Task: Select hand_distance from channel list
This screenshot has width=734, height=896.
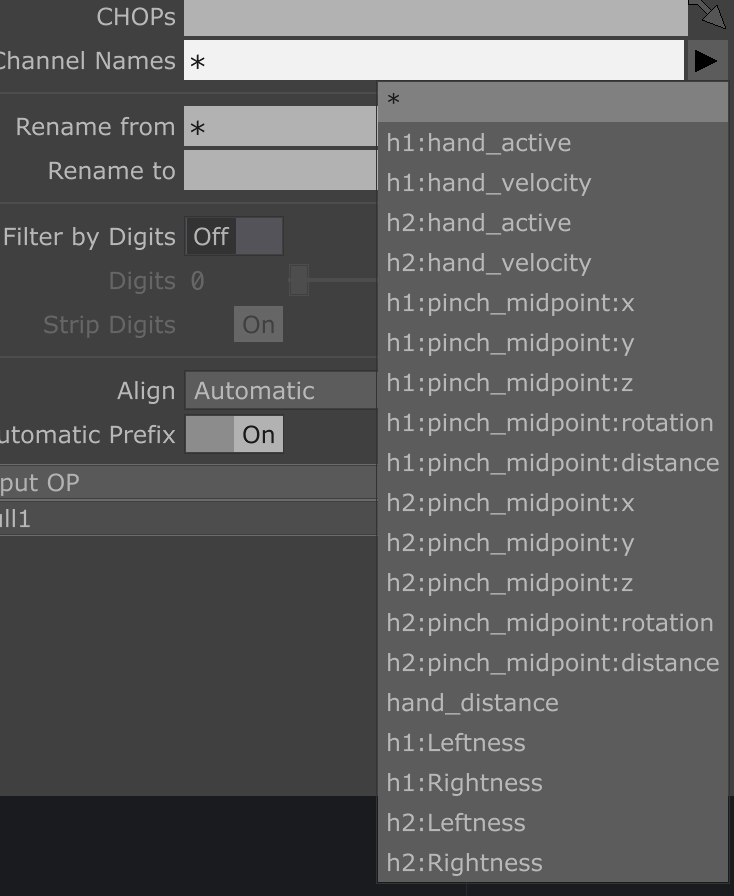Action: (x=472, y=703)
